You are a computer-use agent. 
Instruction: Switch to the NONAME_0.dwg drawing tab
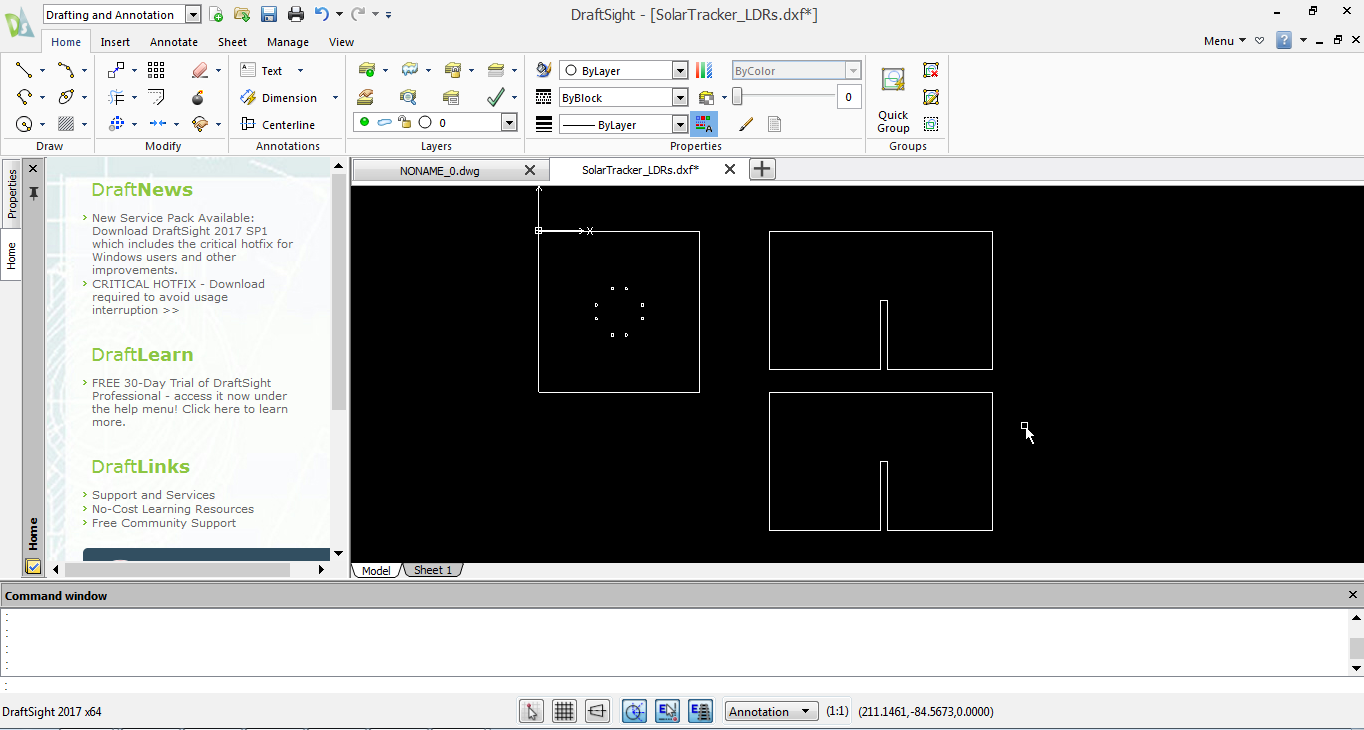[x=439, y=171]
